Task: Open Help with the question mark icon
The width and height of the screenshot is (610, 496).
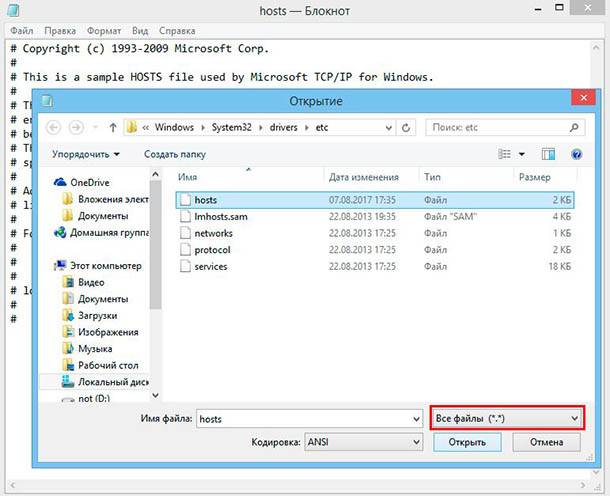Action: (x=577, y=154)
